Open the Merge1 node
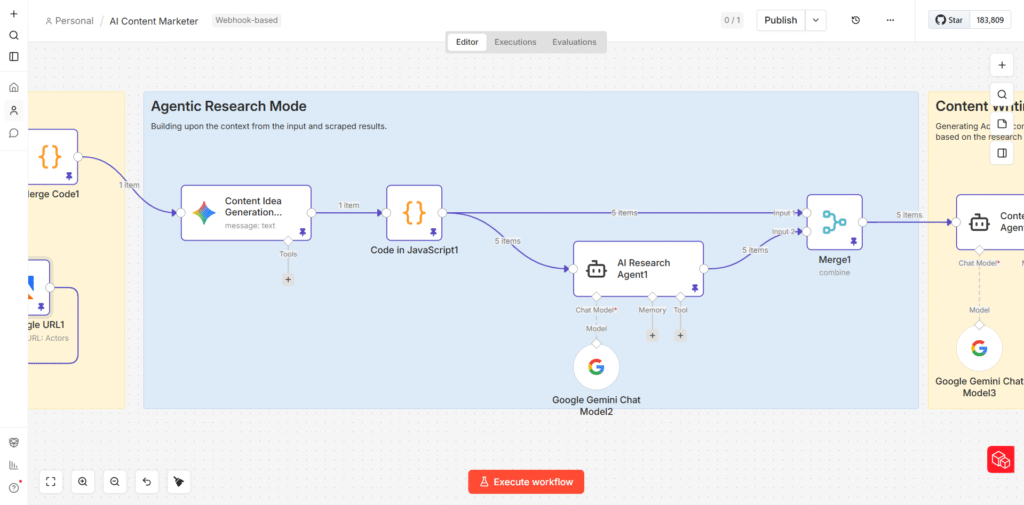This screenshot has width=1024, height=505. 834,222
